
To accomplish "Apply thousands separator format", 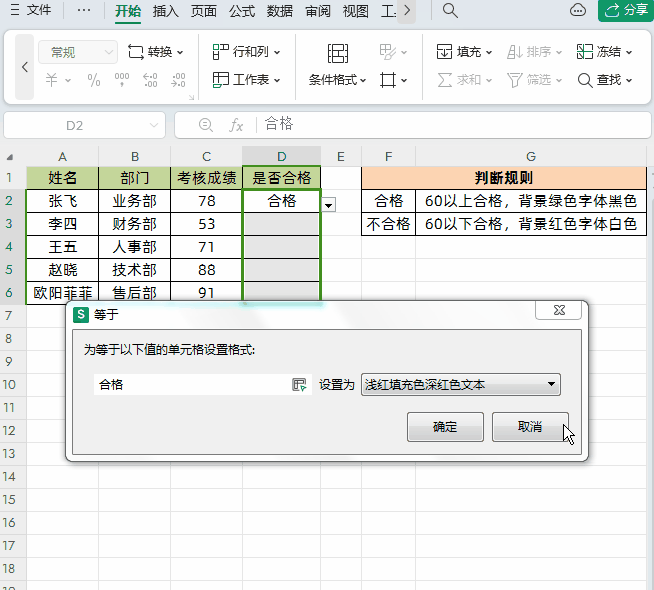I will click(x=122, y=80).
